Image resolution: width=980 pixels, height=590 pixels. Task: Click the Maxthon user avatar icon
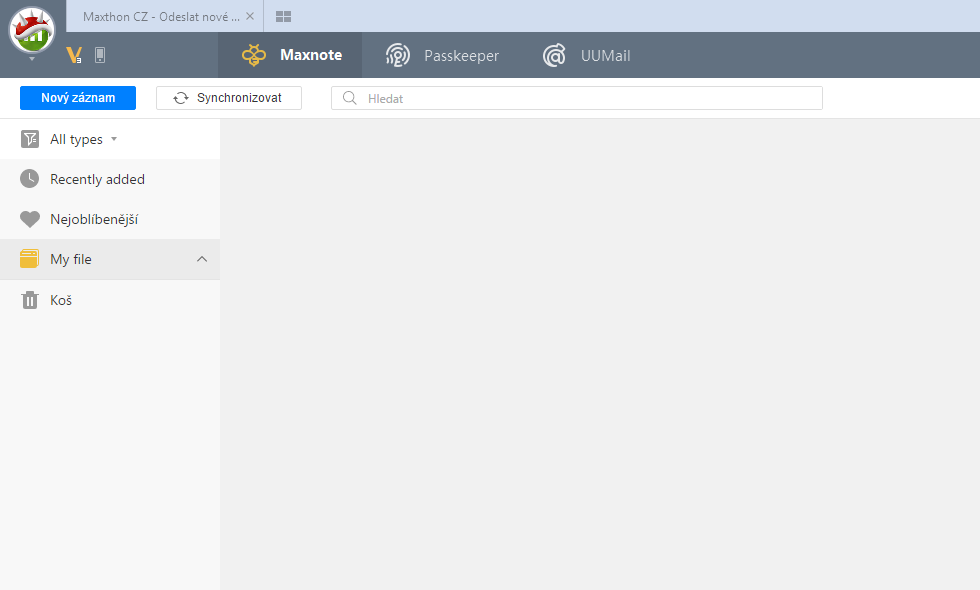click(x=31, y=28)
